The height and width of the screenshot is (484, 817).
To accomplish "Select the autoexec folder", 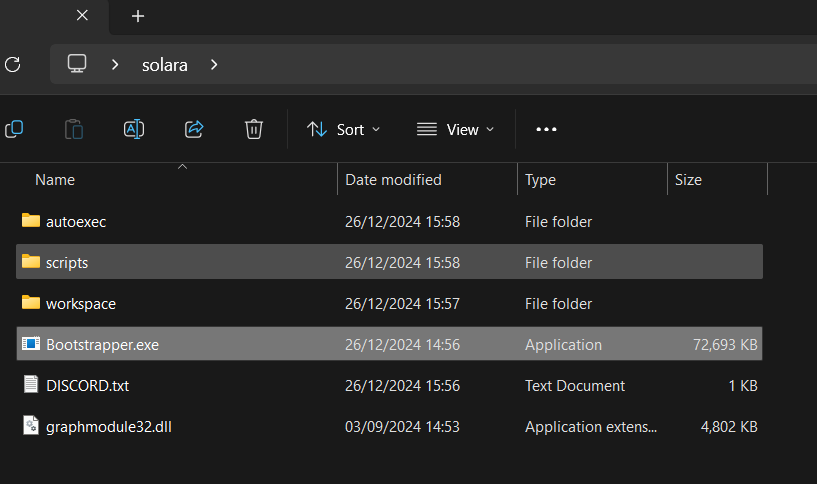I will coord(75,222).
